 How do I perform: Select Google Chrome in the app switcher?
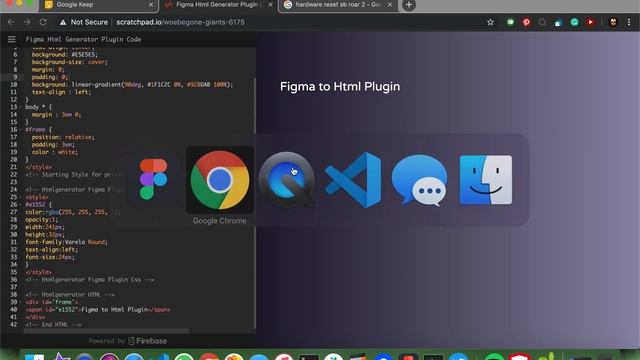220,180
